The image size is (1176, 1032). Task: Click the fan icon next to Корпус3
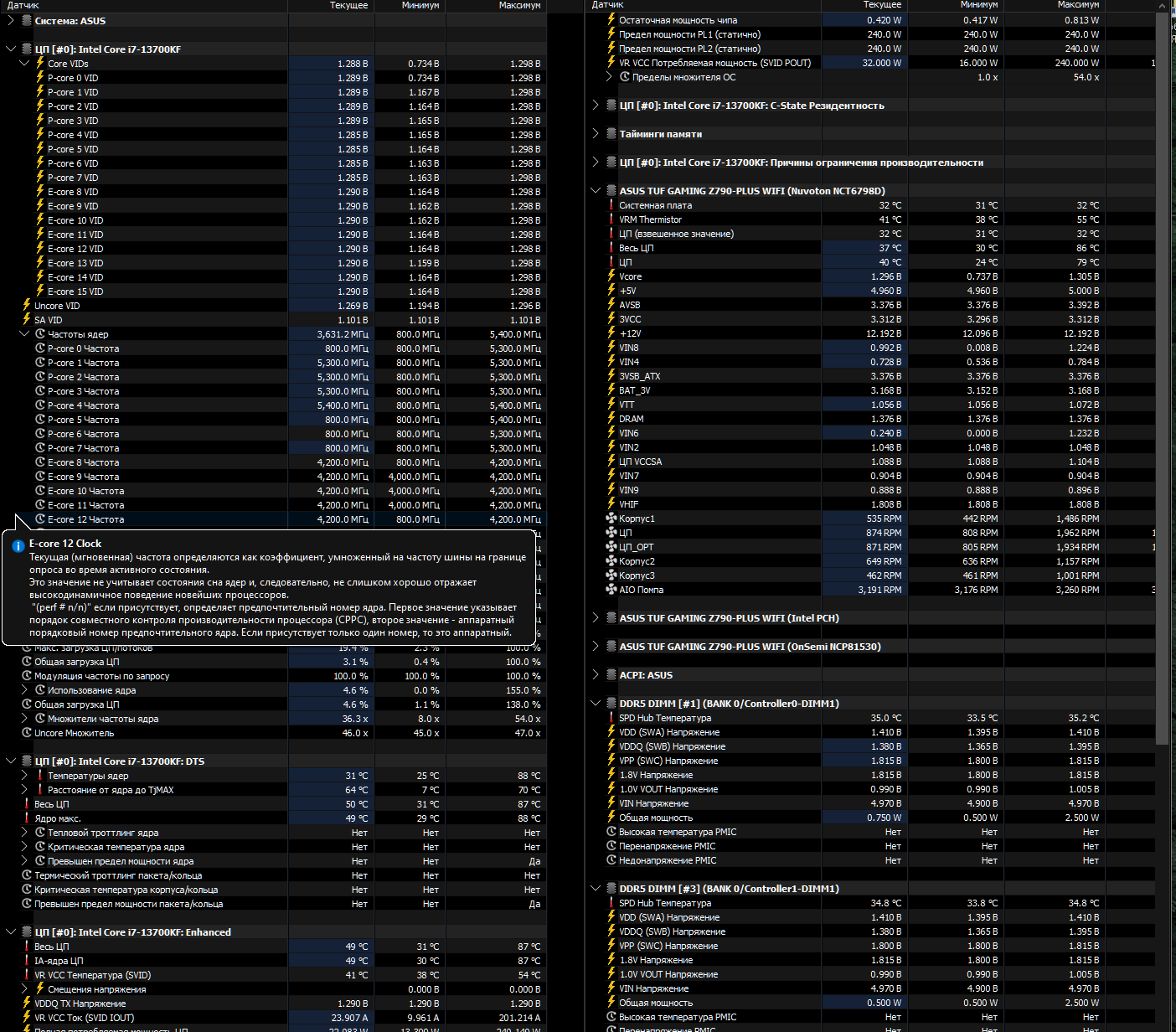click(x=611, y=575)
